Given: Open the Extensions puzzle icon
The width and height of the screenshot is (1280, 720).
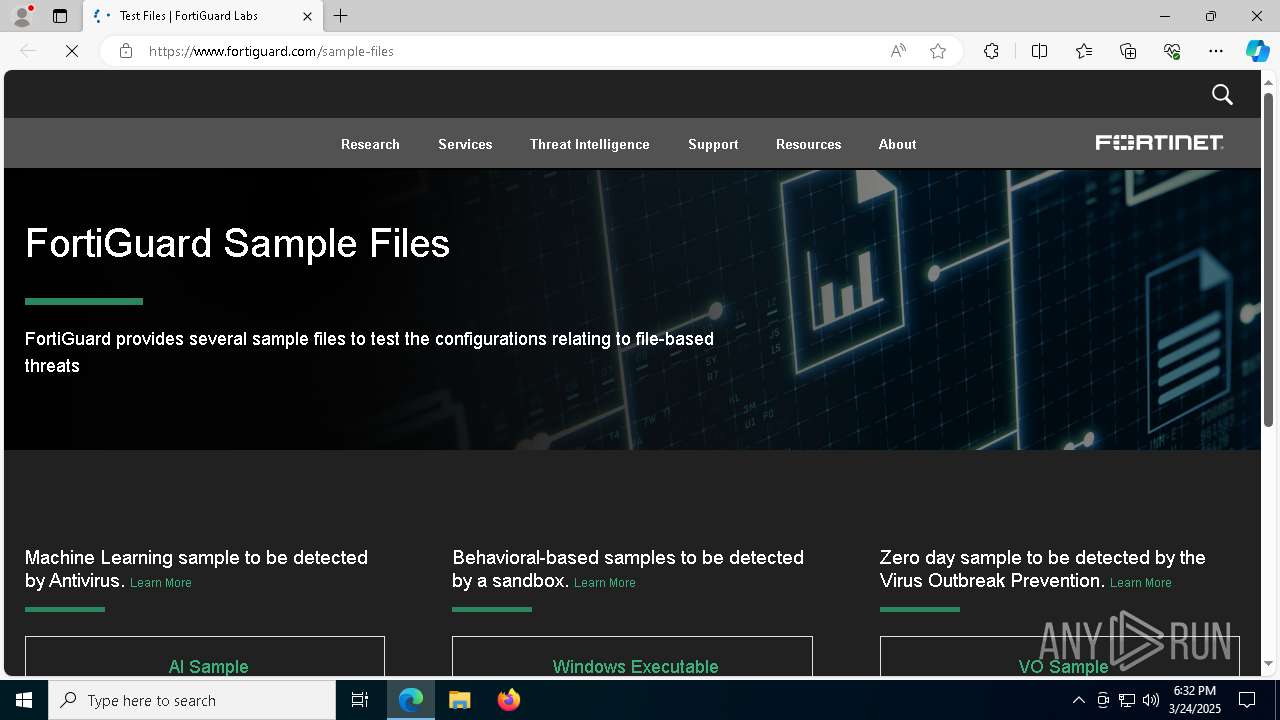Looking at the screenshot, I should tap(991, 51).
